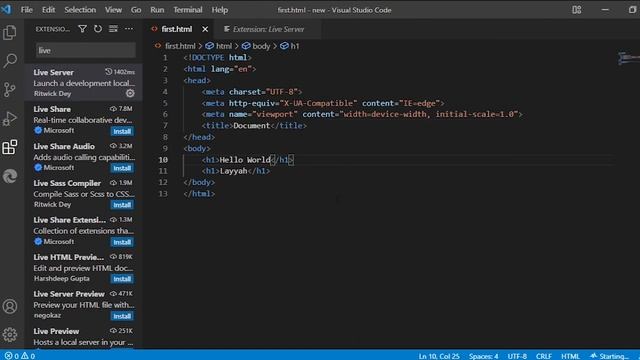This screenshot has width=640, height=360.
Task: Open Live HTML Previewer extension entry
Action: click(84, 267)
